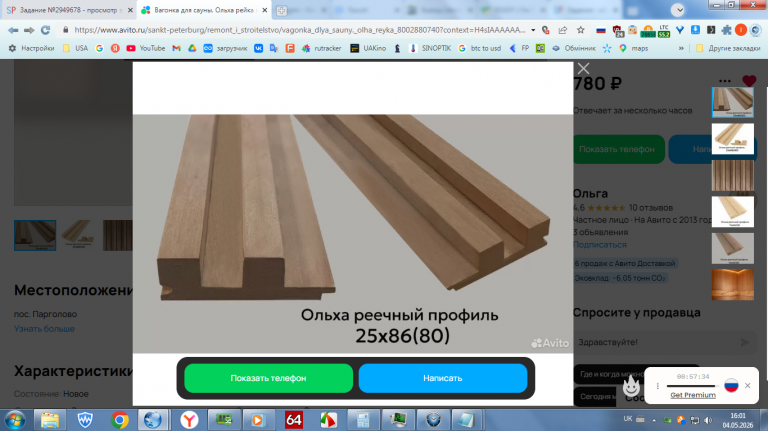
Task: Expand hidden bookmarks with the chevron
Action: [x=681, y=48]
